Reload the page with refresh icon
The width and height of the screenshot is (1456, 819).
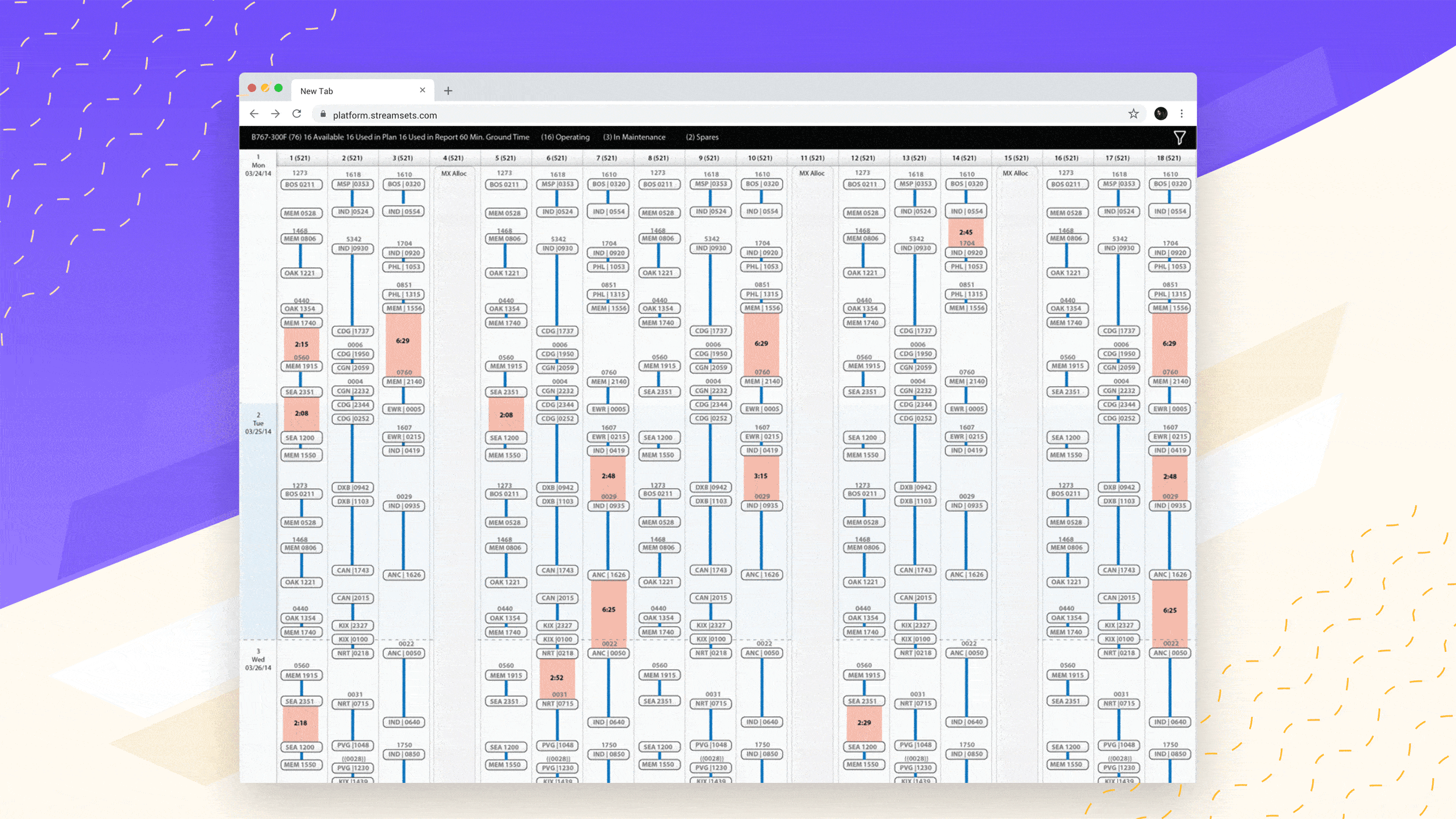(x=297, y=114)
